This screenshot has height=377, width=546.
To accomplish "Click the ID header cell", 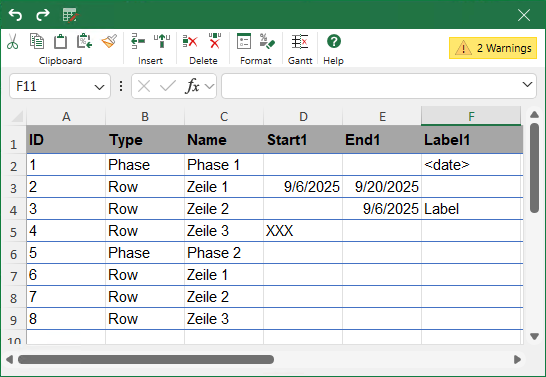I will point(66,140).
